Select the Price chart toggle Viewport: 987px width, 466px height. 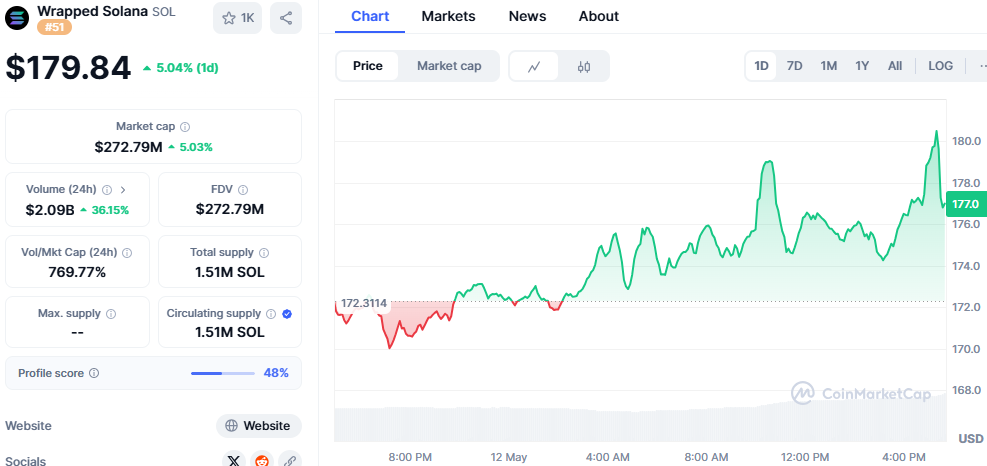point(368,66)
